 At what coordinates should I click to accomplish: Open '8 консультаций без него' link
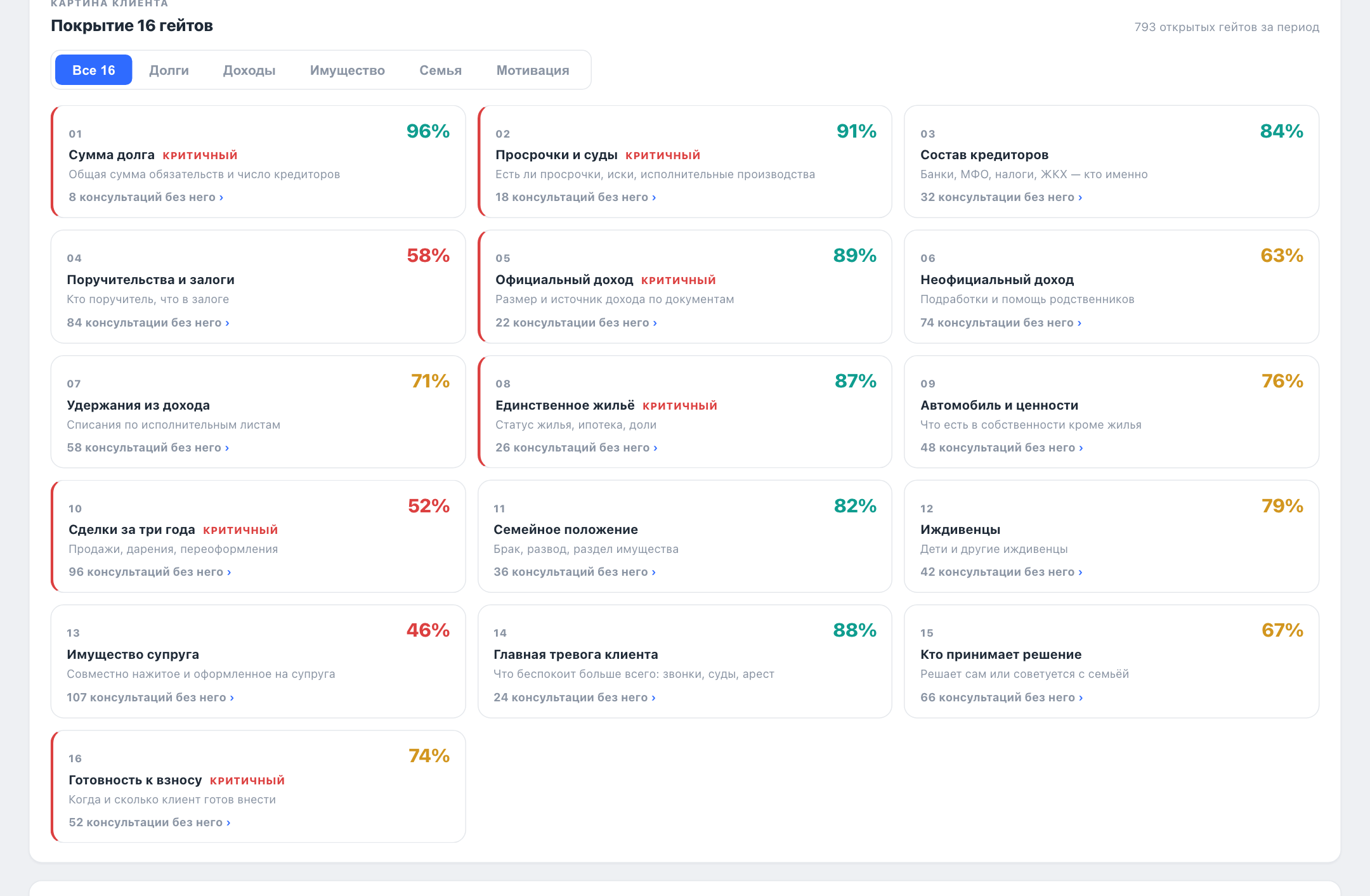click(x=146, y=197)
